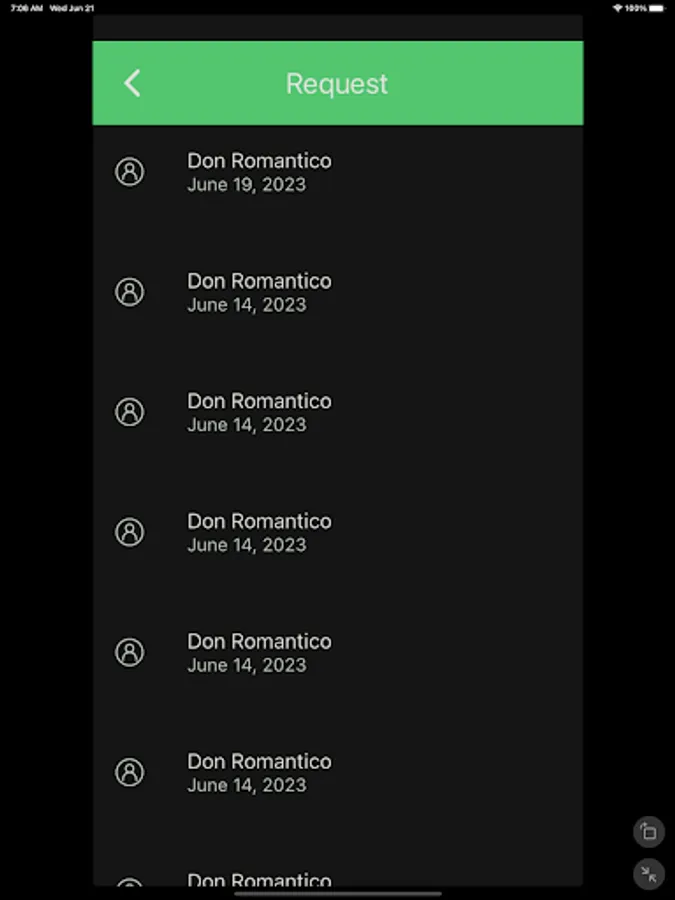Tap the sixth request's profile avatar icon
The width and height of the screenshot is (675, 900).
[129, 772]
